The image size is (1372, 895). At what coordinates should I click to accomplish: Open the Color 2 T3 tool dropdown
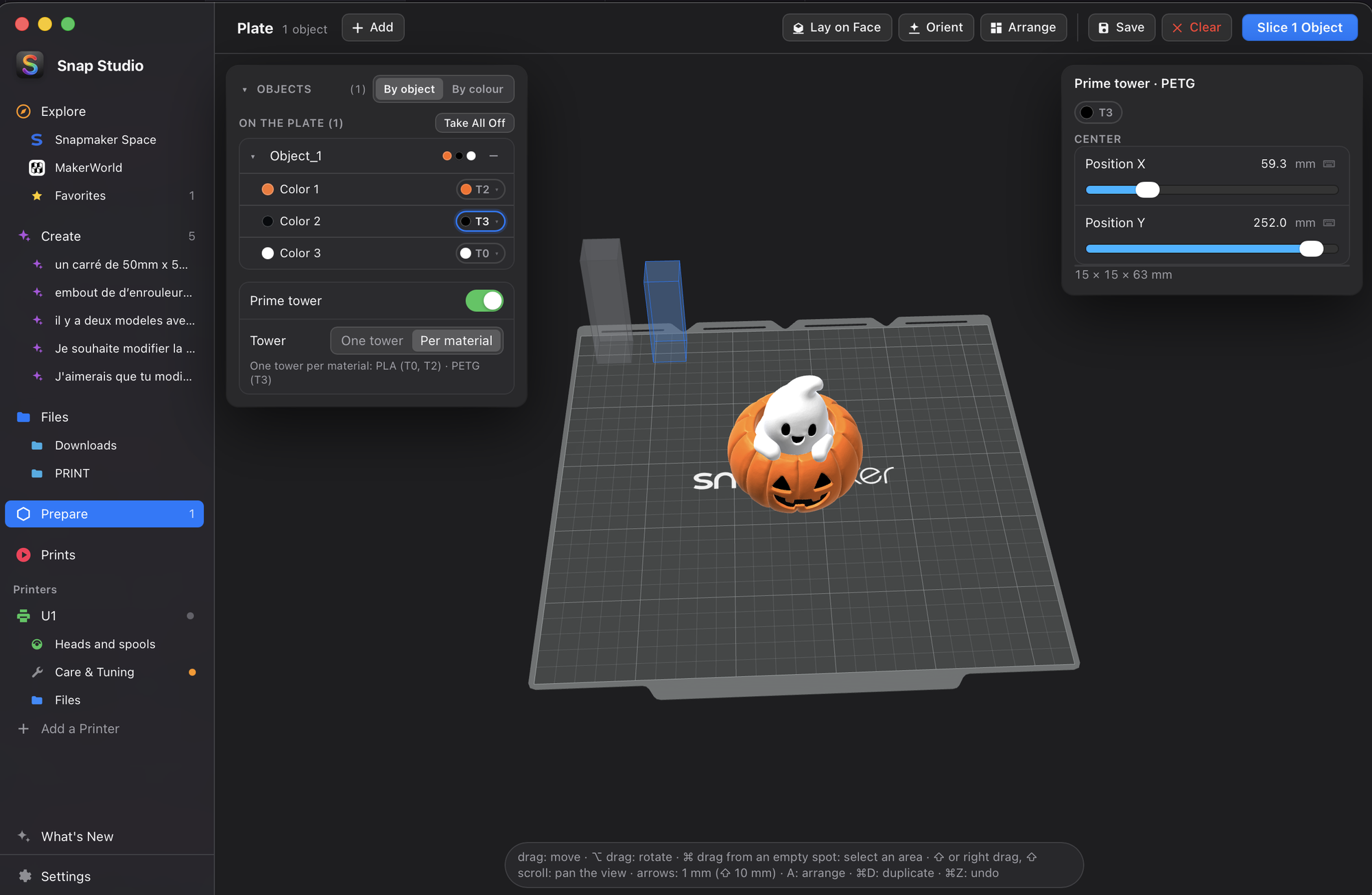point(480,222)
